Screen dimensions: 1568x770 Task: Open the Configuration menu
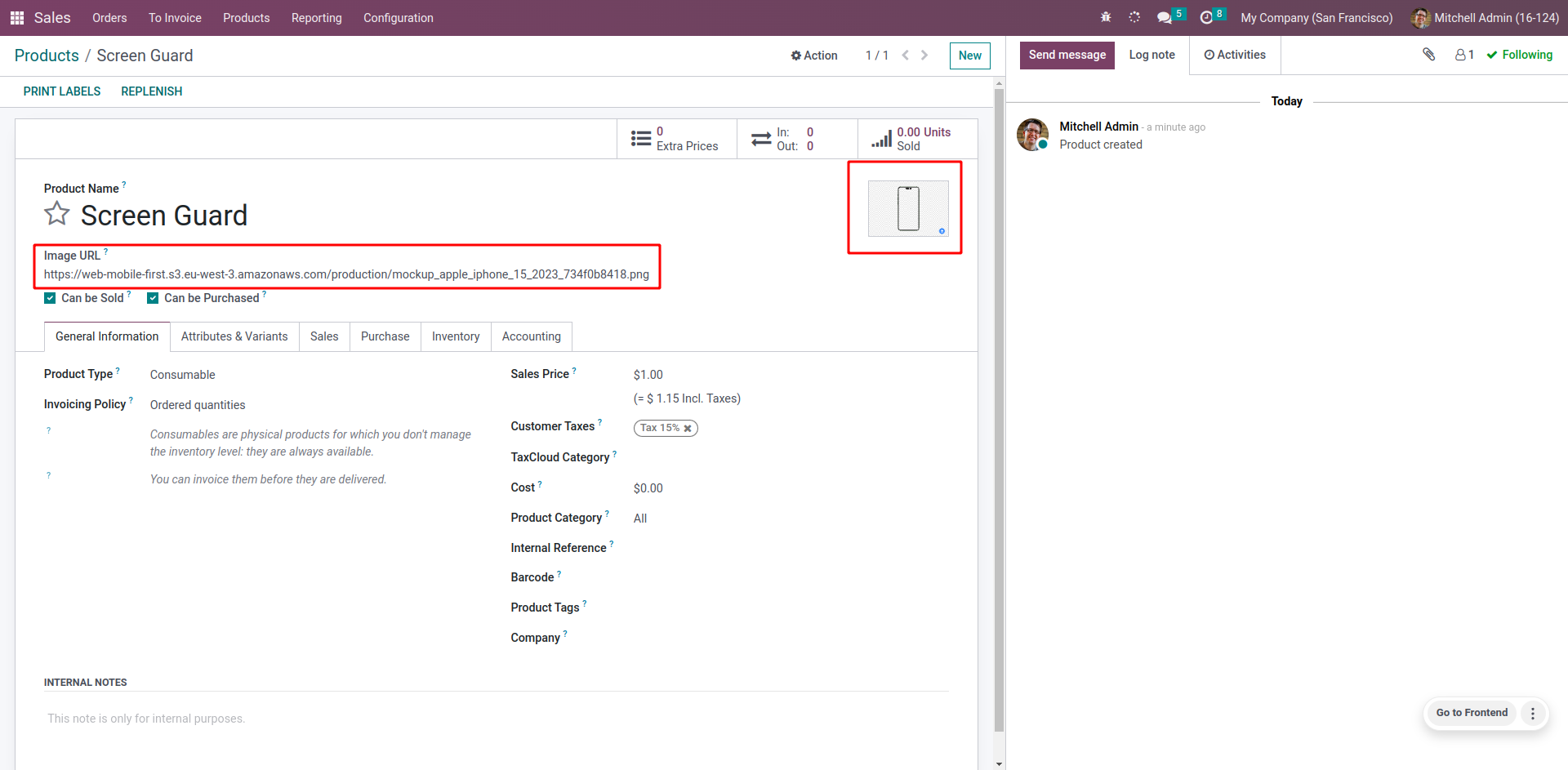[398, 18]
